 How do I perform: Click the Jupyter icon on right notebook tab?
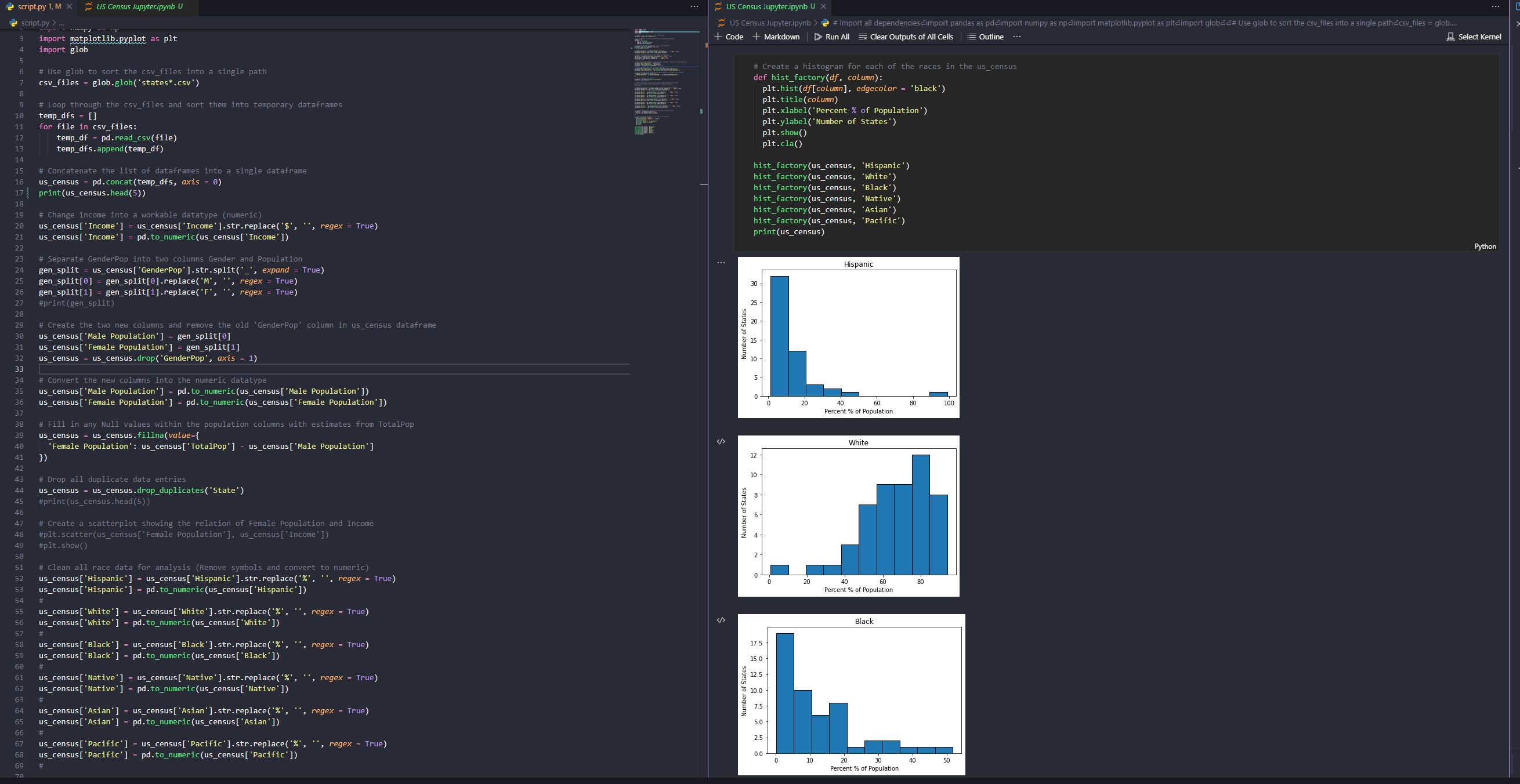click(x=718, y=6)
